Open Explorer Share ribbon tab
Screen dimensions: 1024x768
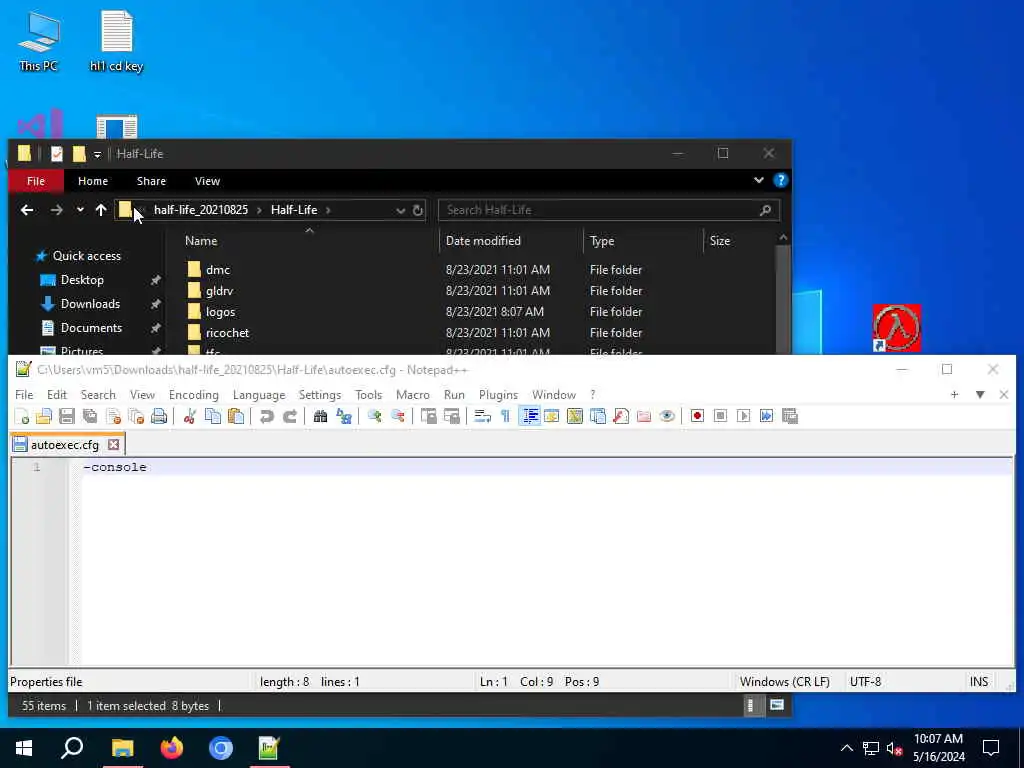coord(151,181)
